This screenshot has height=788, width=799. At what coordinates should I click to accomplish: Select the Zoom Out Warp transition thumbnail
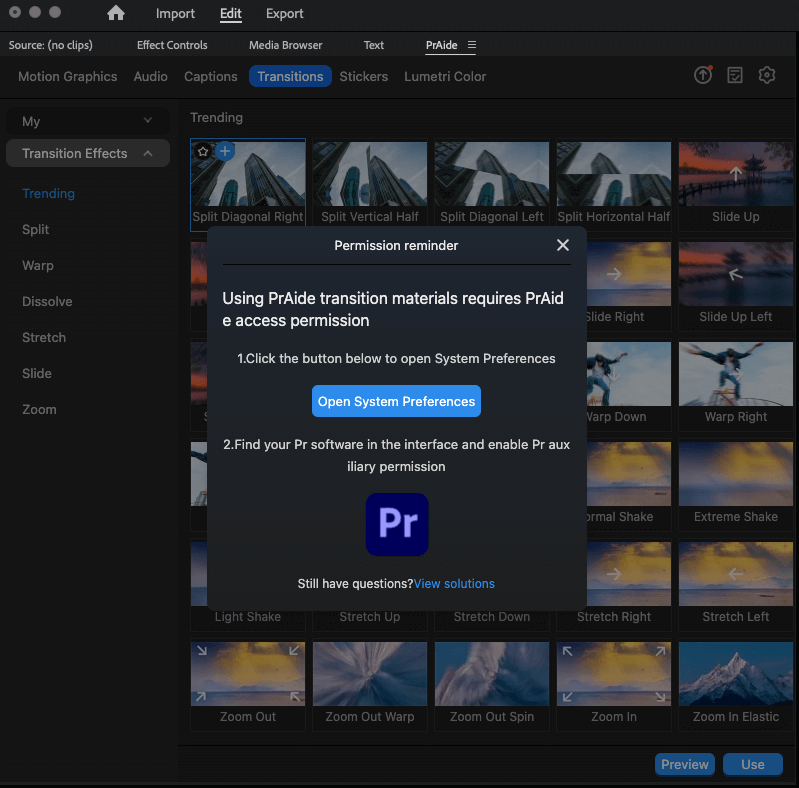pyautogui.click(x=370, y=674)
